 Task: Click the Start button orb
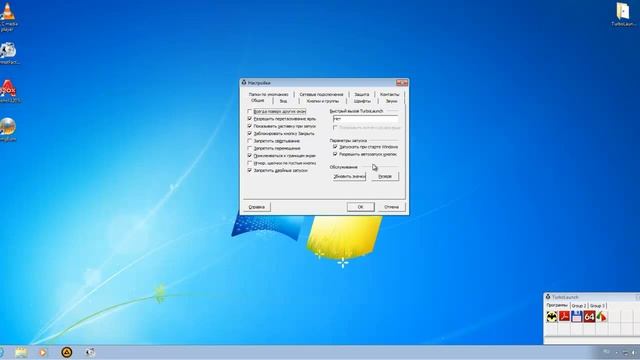[2, 352]
